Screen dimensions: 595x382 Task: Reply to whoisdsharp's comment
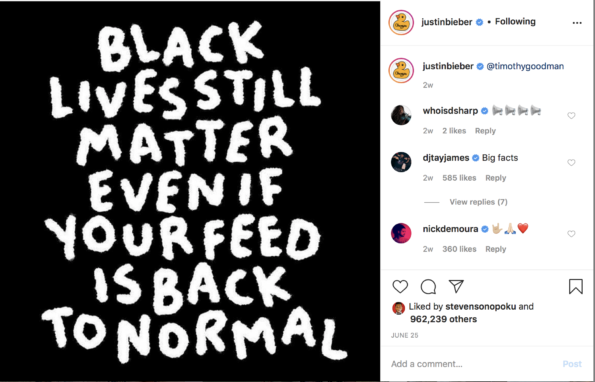[x=485, y=131]
